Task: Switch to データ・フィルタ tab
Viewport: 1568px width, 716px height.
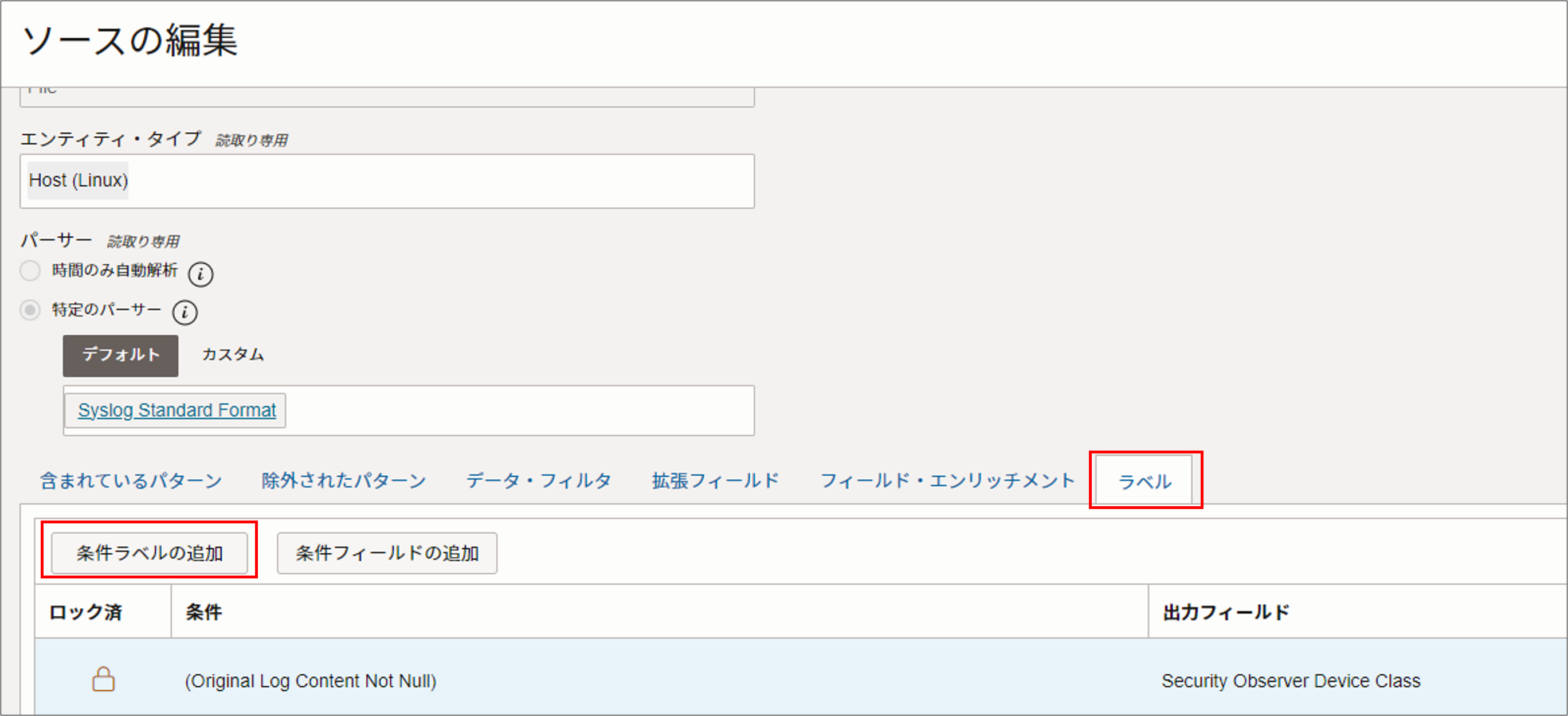Action: pyautogui.click(x=538, y=481)
